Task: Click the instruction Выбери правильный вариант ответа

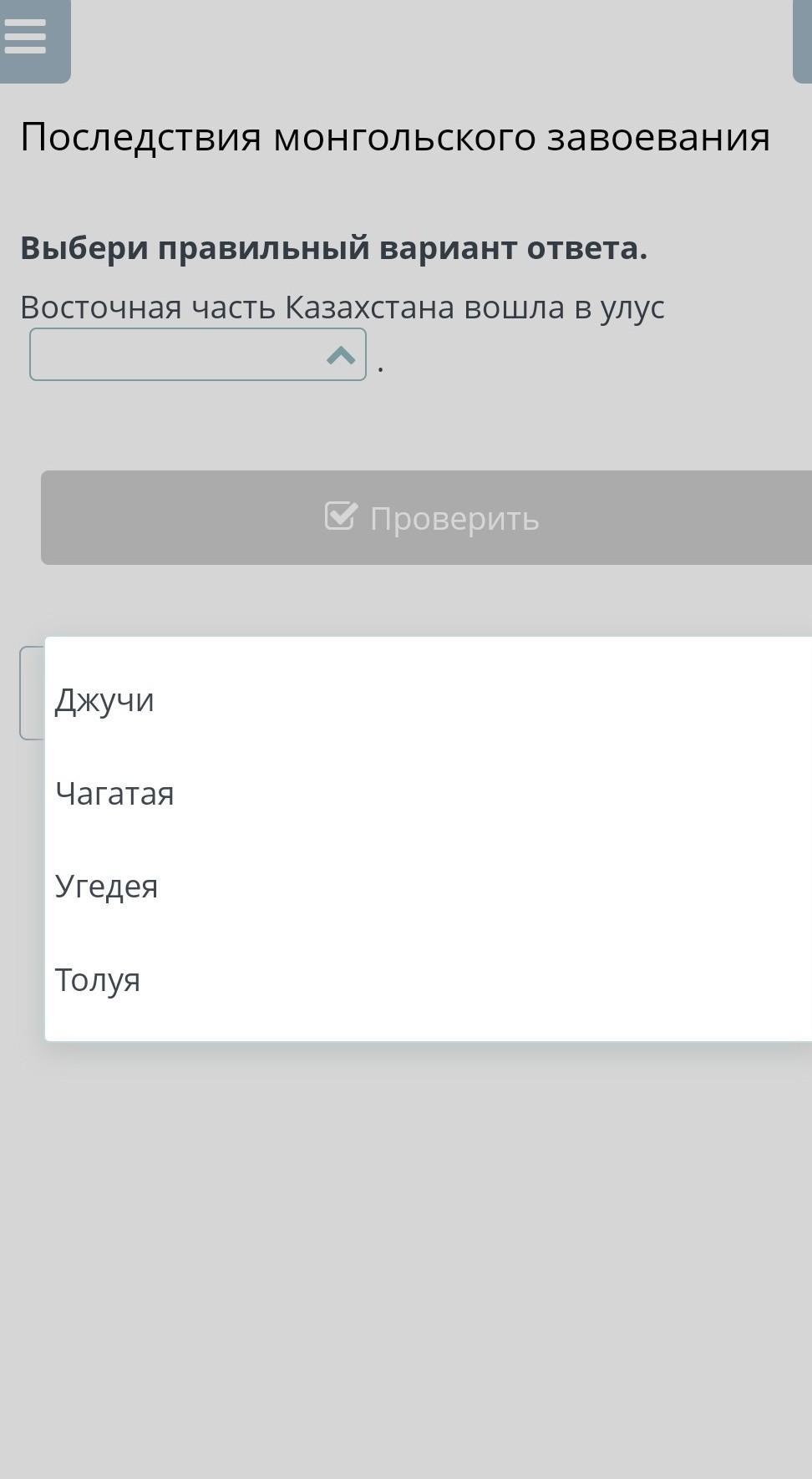Action: point(334,248)
